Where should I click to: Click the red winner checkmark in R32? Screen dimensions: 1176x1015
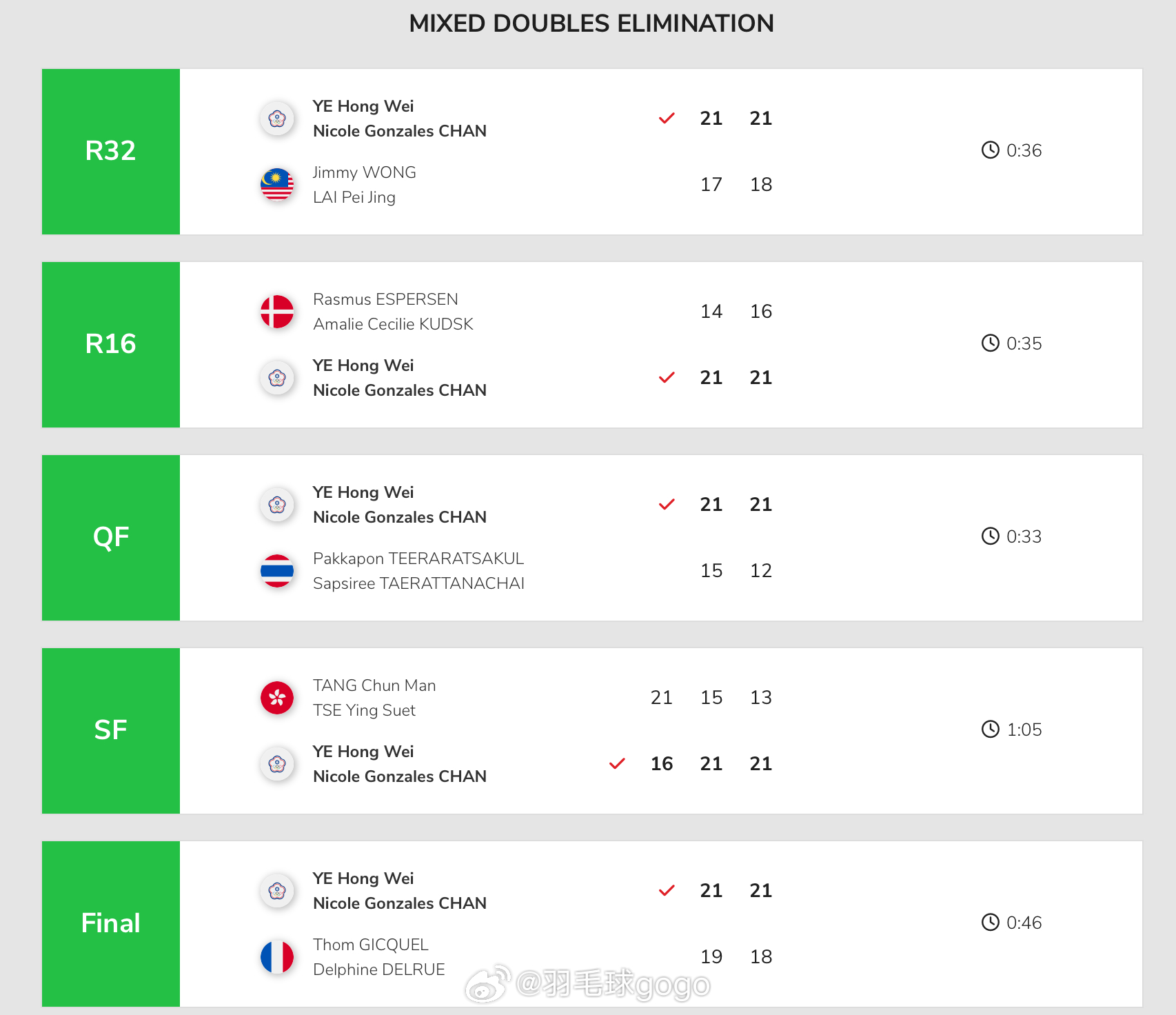tap(667, 119)
